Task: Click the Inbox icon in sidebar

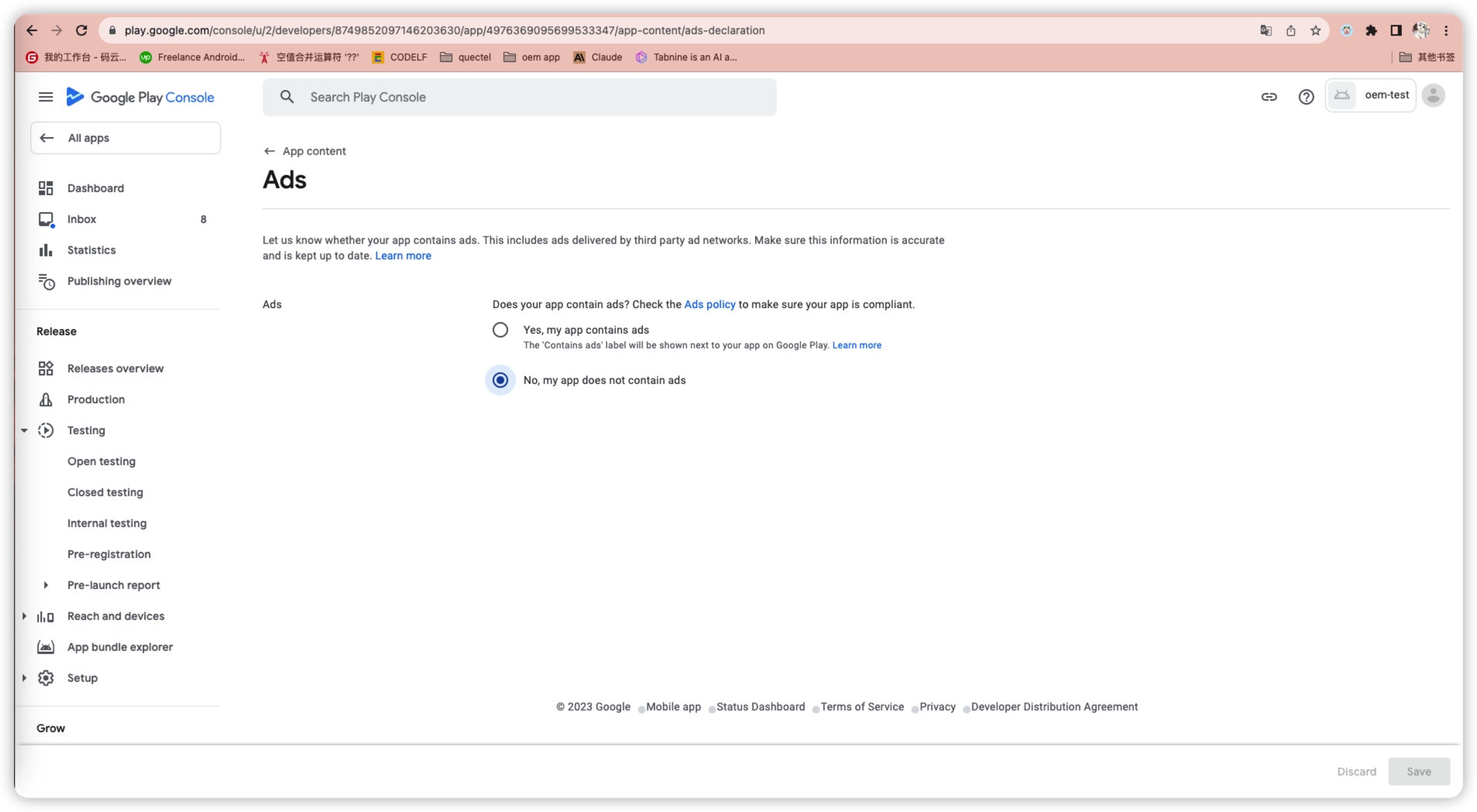Action: point(46,220)
